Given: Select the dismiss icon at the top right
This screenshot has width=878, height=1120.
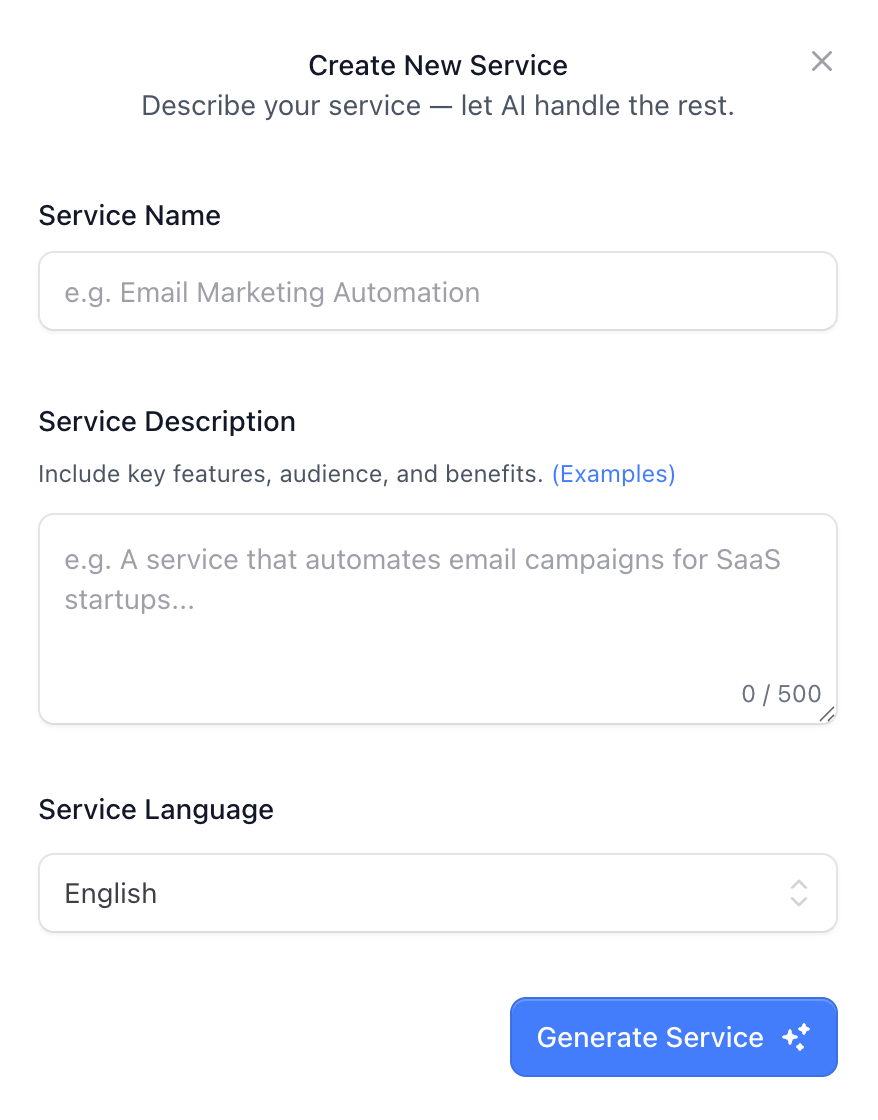Looking at the screenshot, I should pyautogui.click(x=821, y=61).
